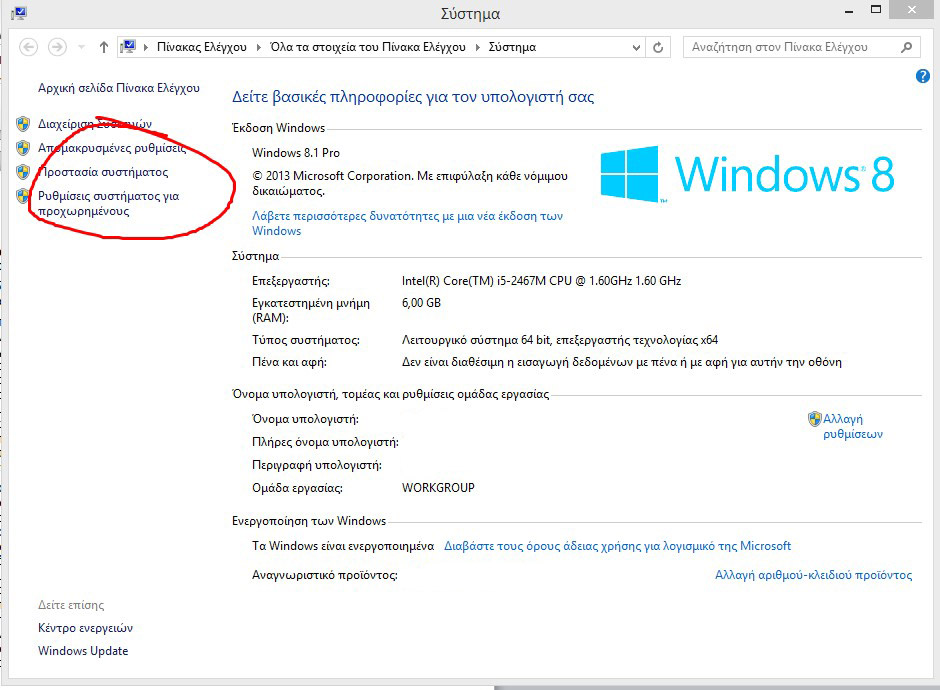Click the back navigation arrow

pos(28,47)
